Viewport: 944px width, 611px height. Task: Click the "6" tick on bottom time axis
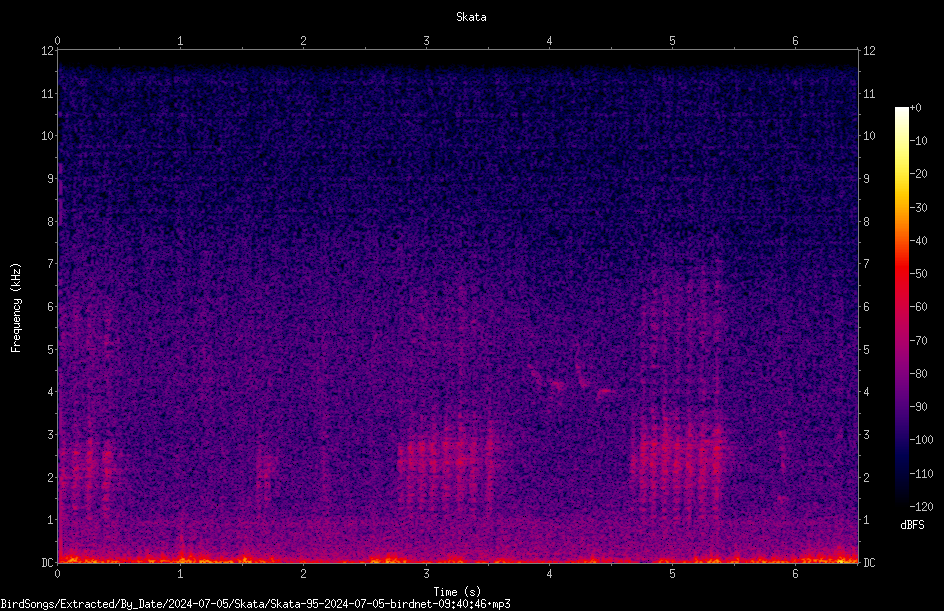pos(795,574)
